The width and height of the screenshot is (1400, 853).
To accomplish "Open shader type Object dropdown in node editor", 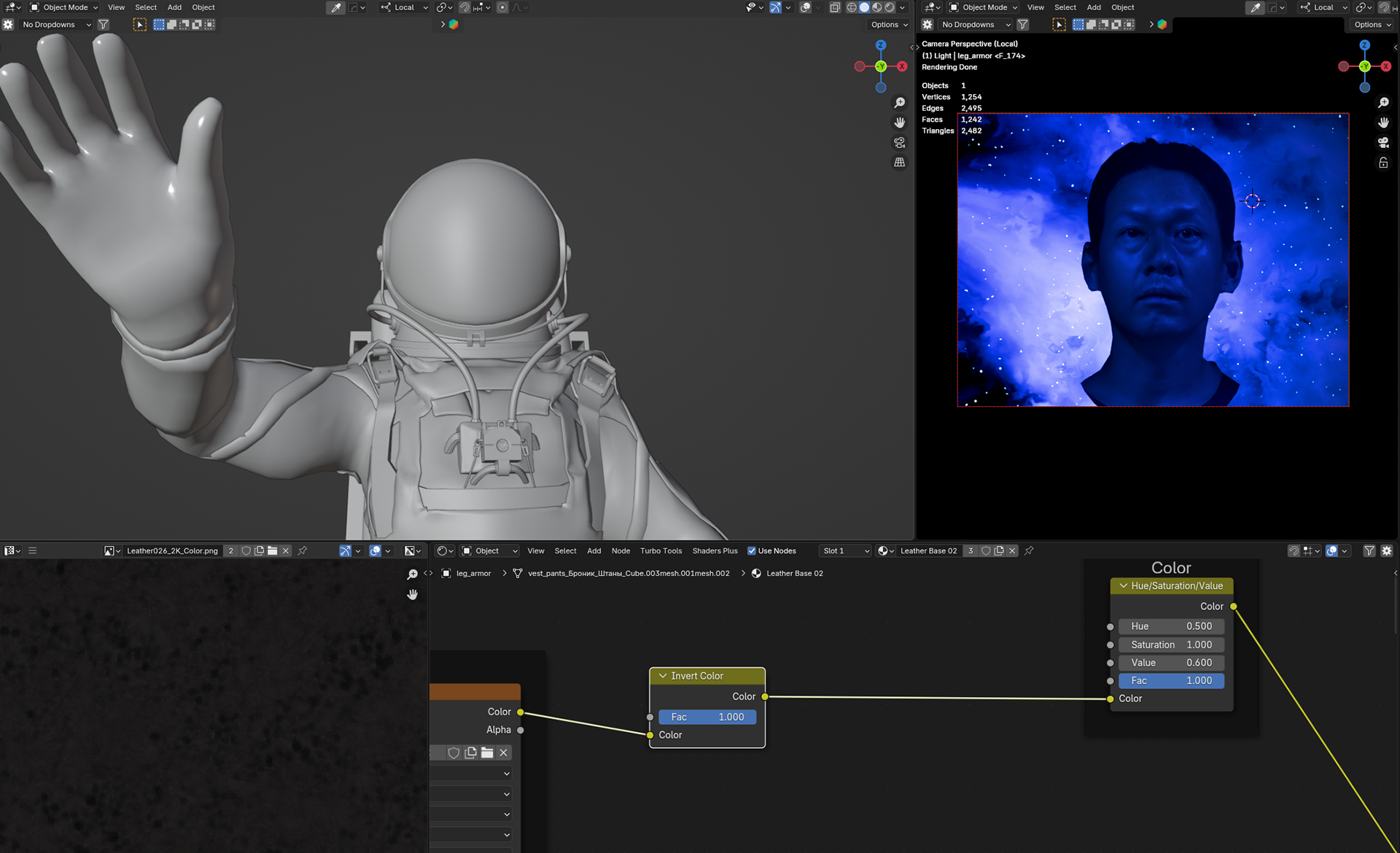I will click(489, 550).
